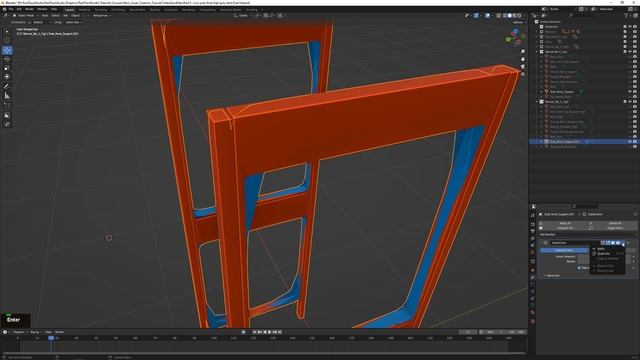The height and width of the screenshot is (360, 640).
Task: Select the Select Box tool
Action: (7, 31)
